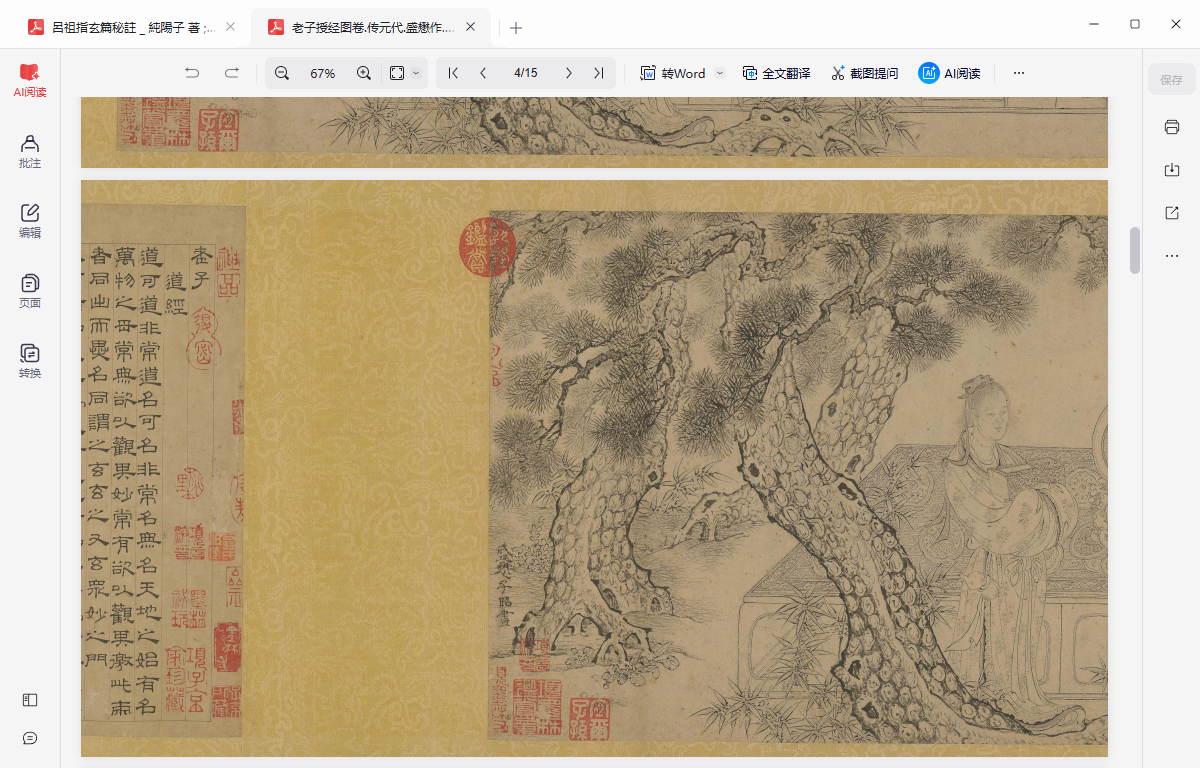Zoom out with the minus magnifier

[282, 73]
